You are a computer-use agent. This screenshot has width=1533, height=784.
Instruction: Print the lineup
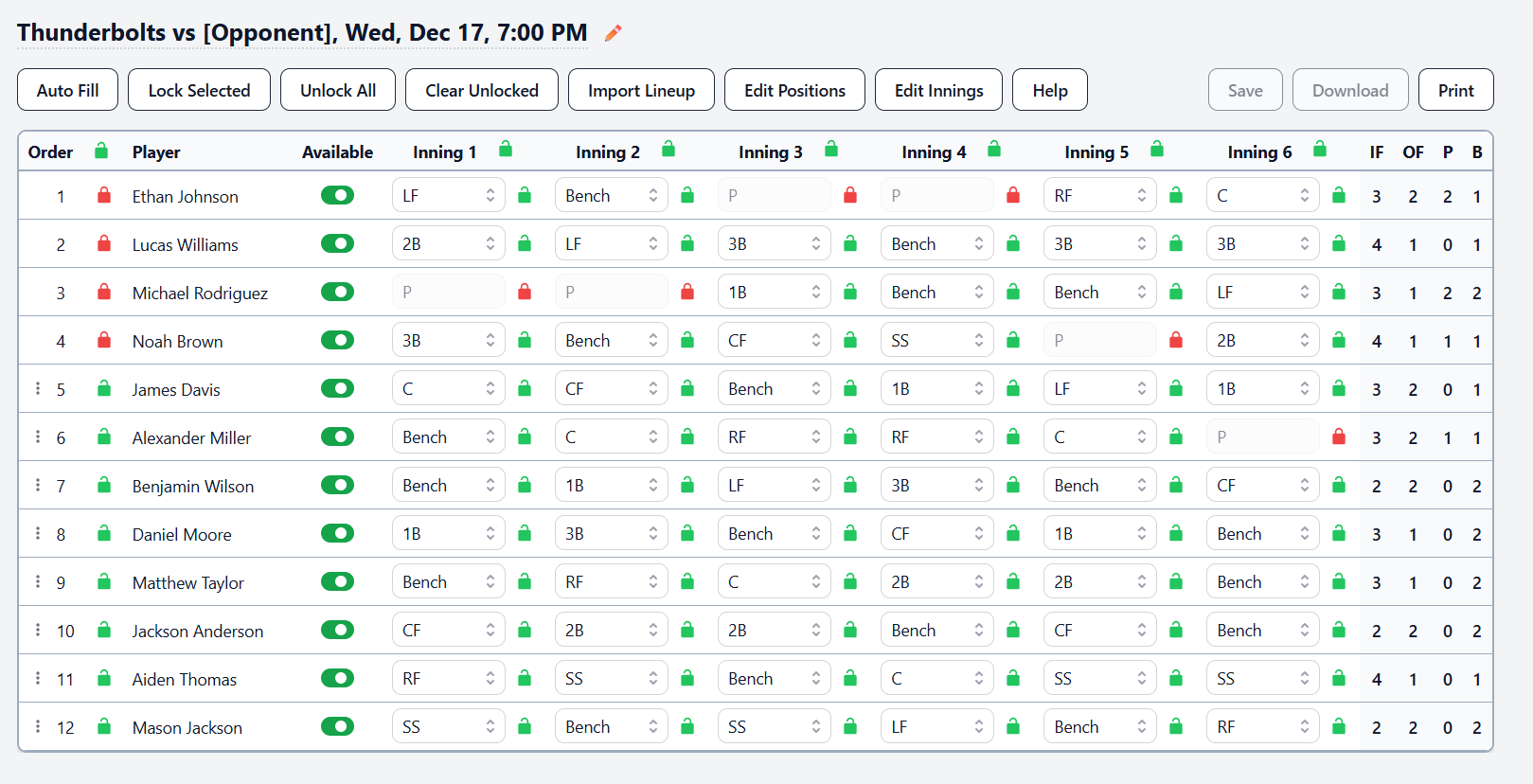(1455, 89)
